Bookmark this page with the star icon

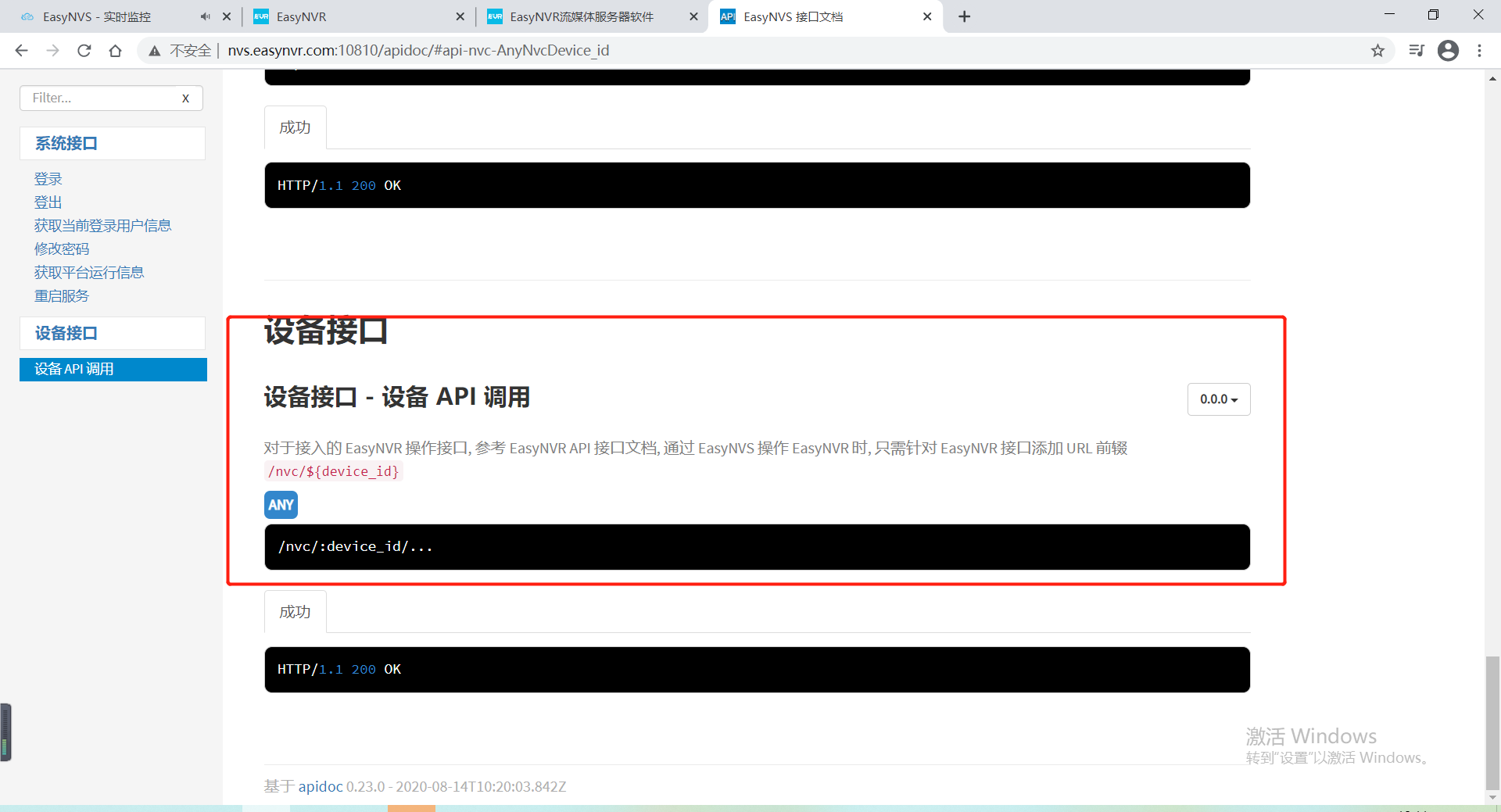(1377, 51)
